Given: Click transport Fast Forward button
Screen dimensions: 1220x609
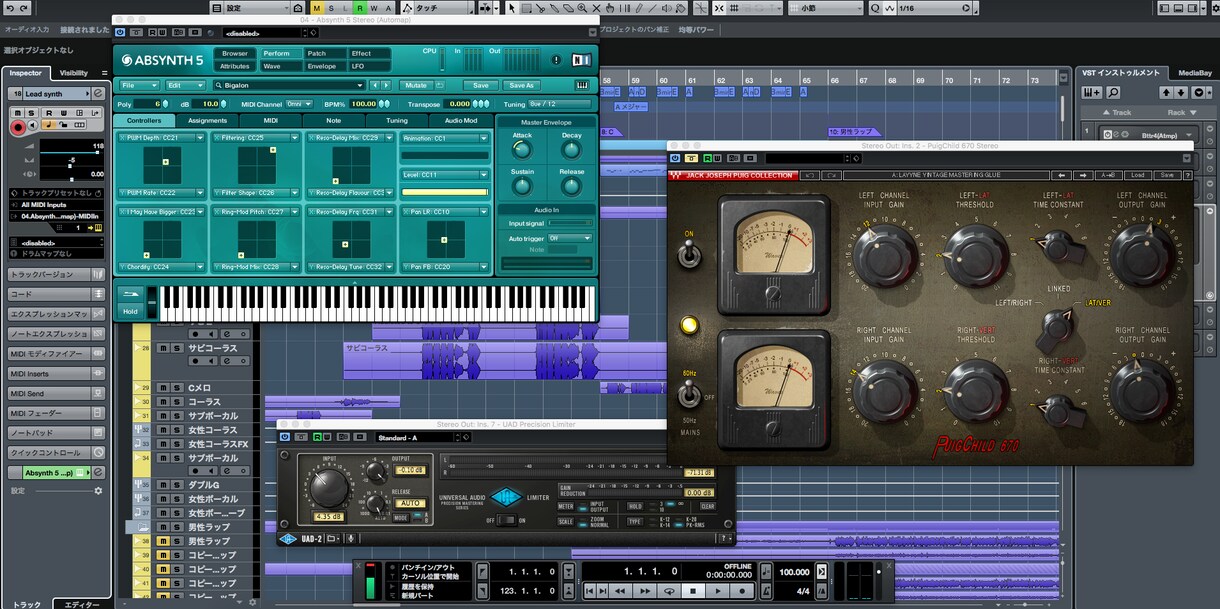Looking at the screenshot, I should [x=645, y=591].
